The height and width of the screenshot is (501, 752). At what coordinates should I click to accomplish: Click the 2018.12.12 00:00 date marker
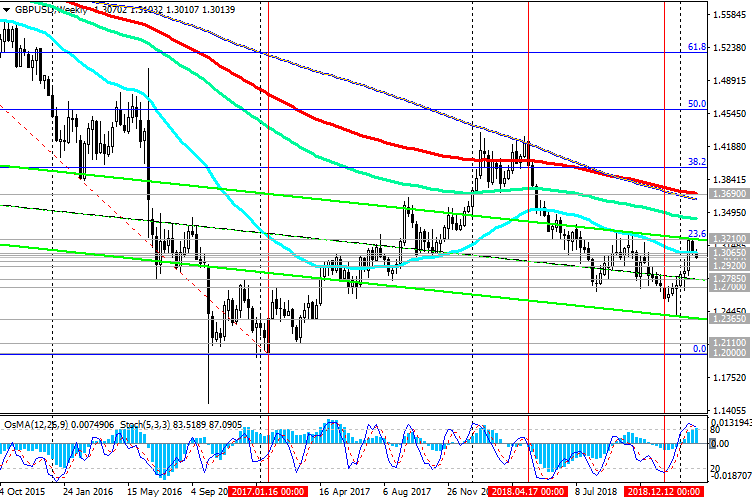click(x=664, y=492)
